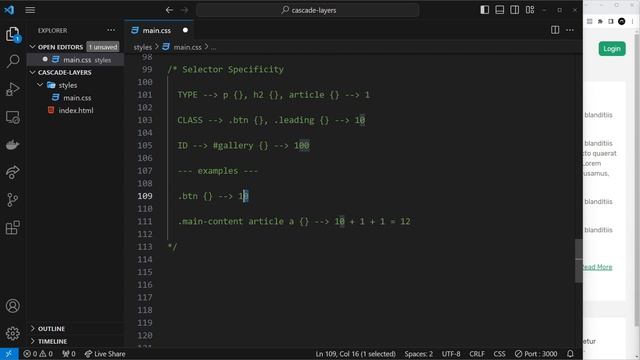Change UTF-8 file encoding
The image size is (640, 360).
[451, 353]
